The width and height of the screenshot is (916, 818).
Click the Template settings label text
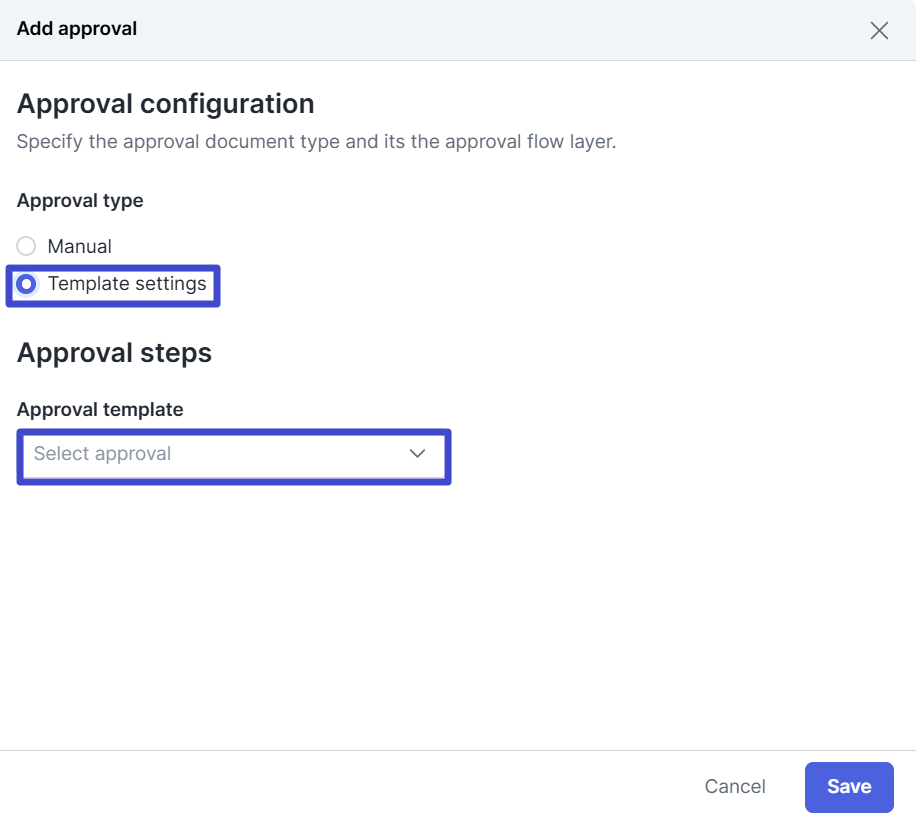pyautogui.click(x=127, y=284)
